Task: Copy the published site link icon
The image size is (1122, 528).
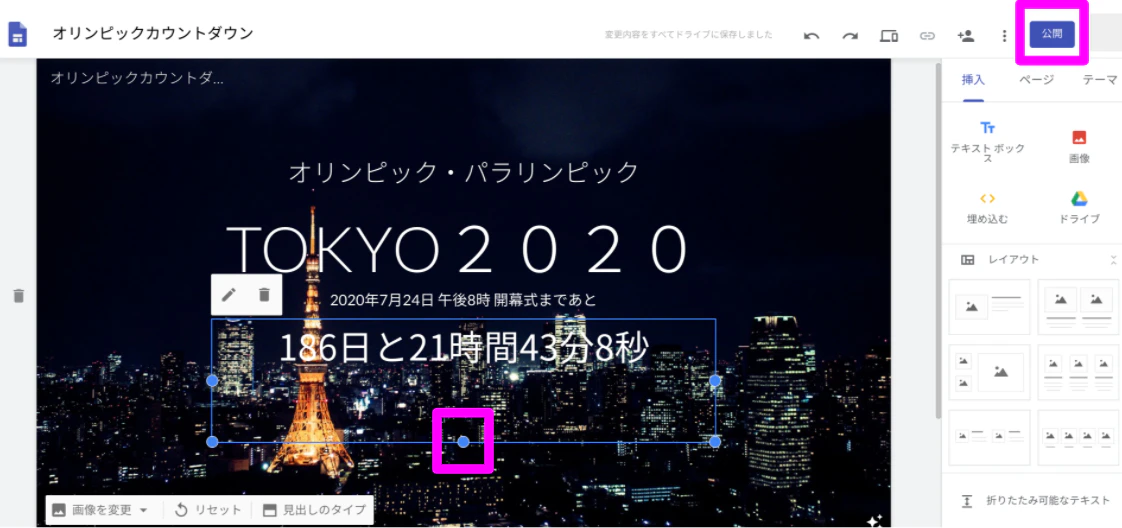Action: tap(927, 35)
